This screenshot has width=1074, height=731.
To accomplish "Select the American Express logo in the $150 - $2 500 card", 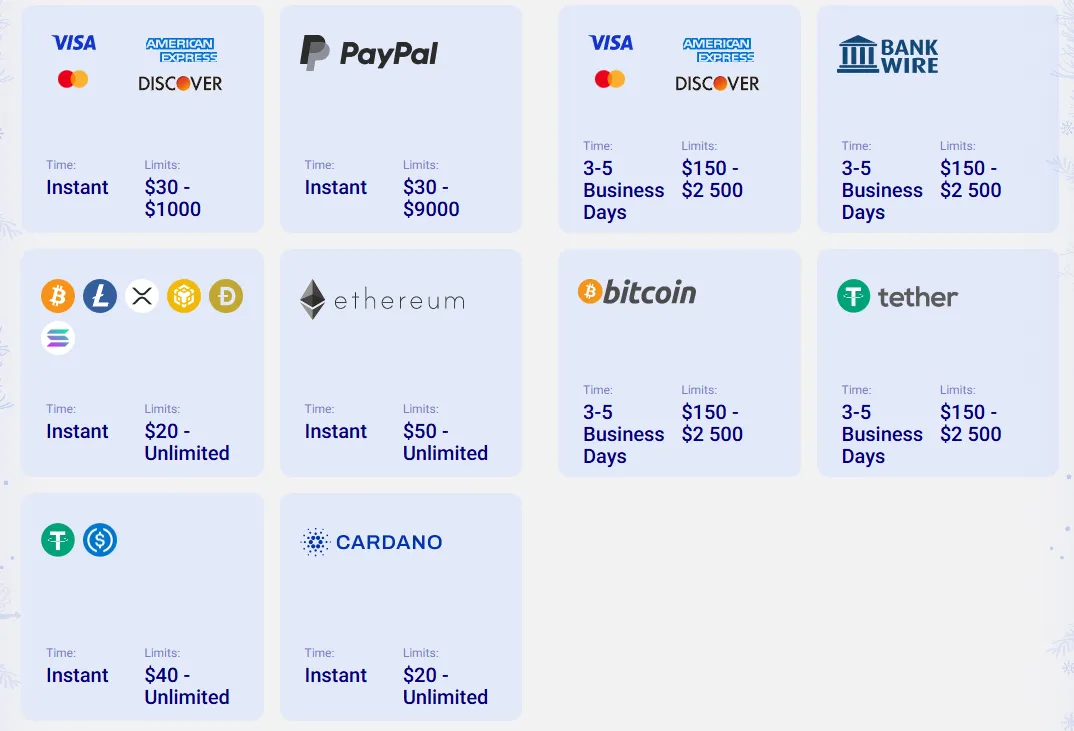I will [x=717, y=50].
